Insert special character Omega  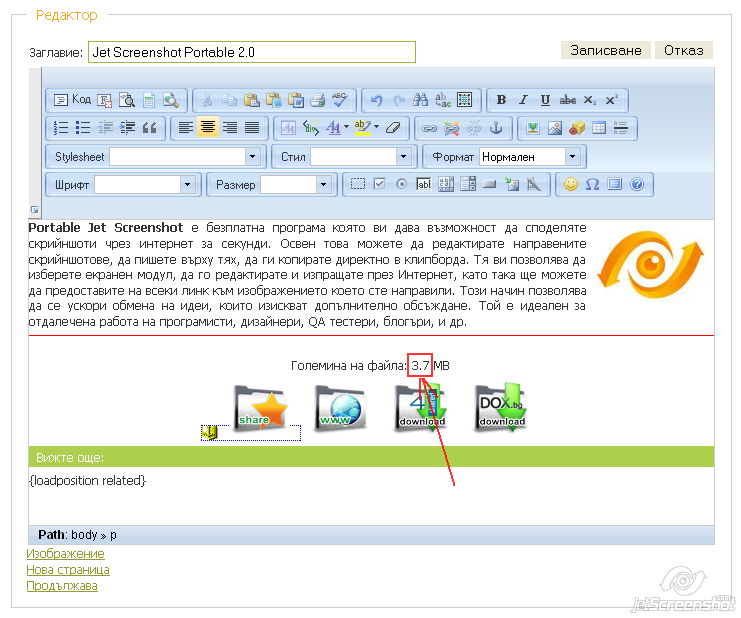593,184
